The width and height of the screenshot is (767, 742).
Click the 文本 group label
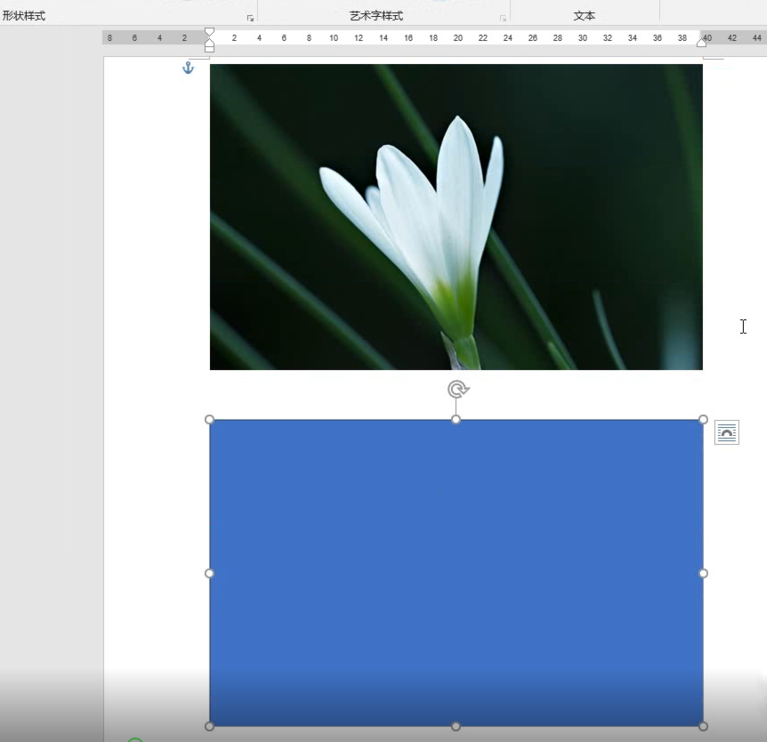(585, 16)
